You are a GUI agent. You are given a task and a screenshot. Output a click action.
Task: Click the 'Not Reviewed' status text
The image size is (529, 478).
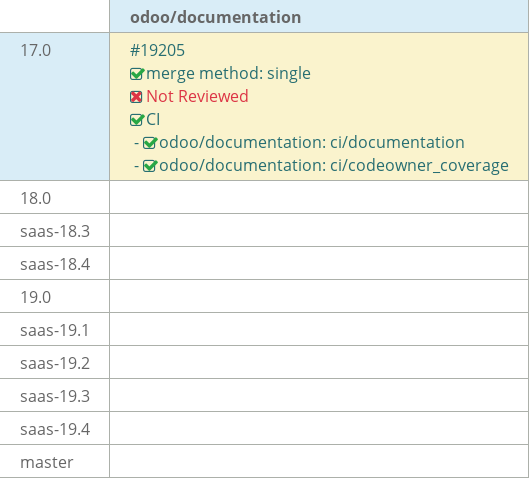tap(197, 96)
